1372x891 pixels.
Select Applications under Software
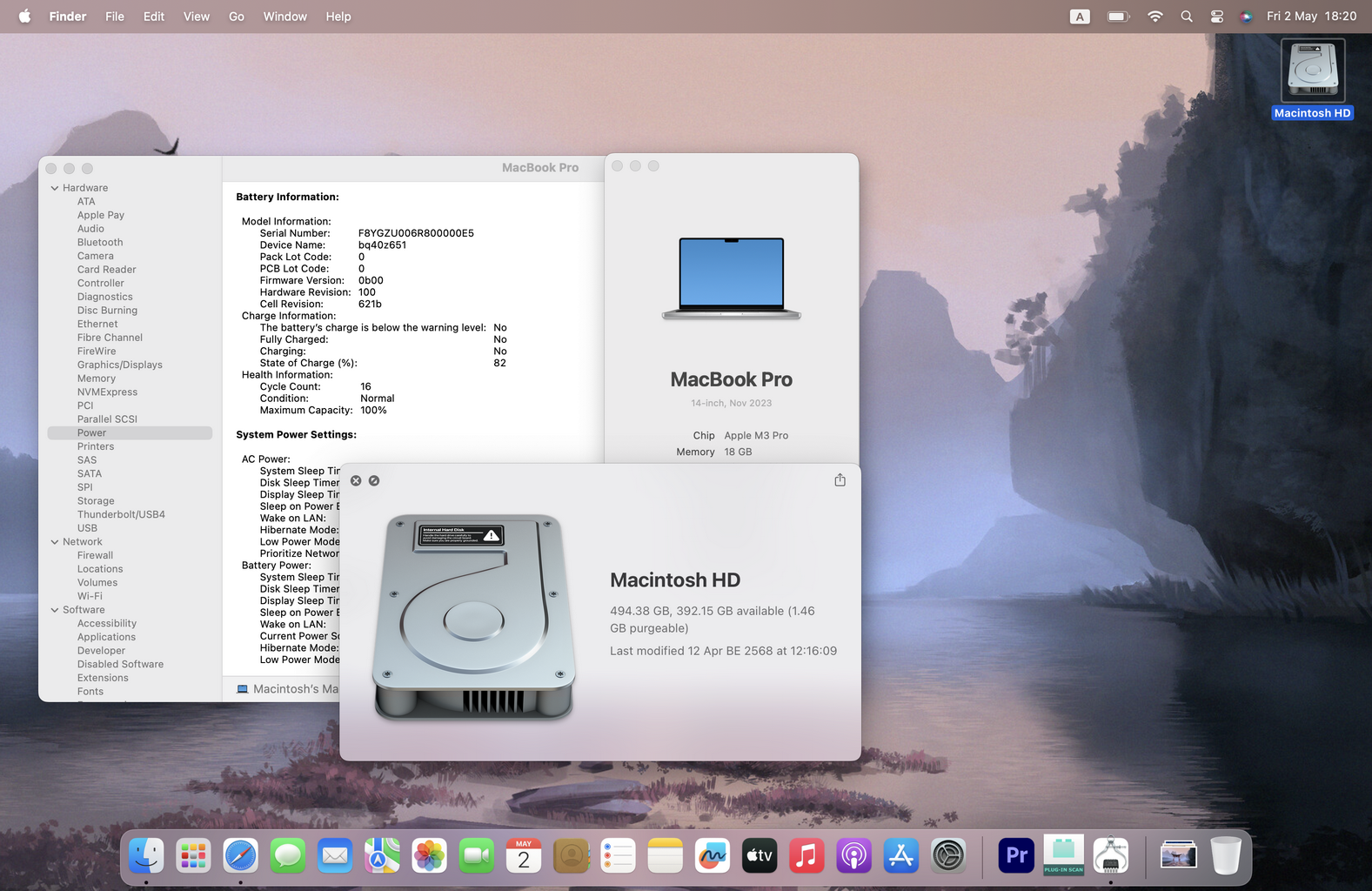tap(106, 637)
